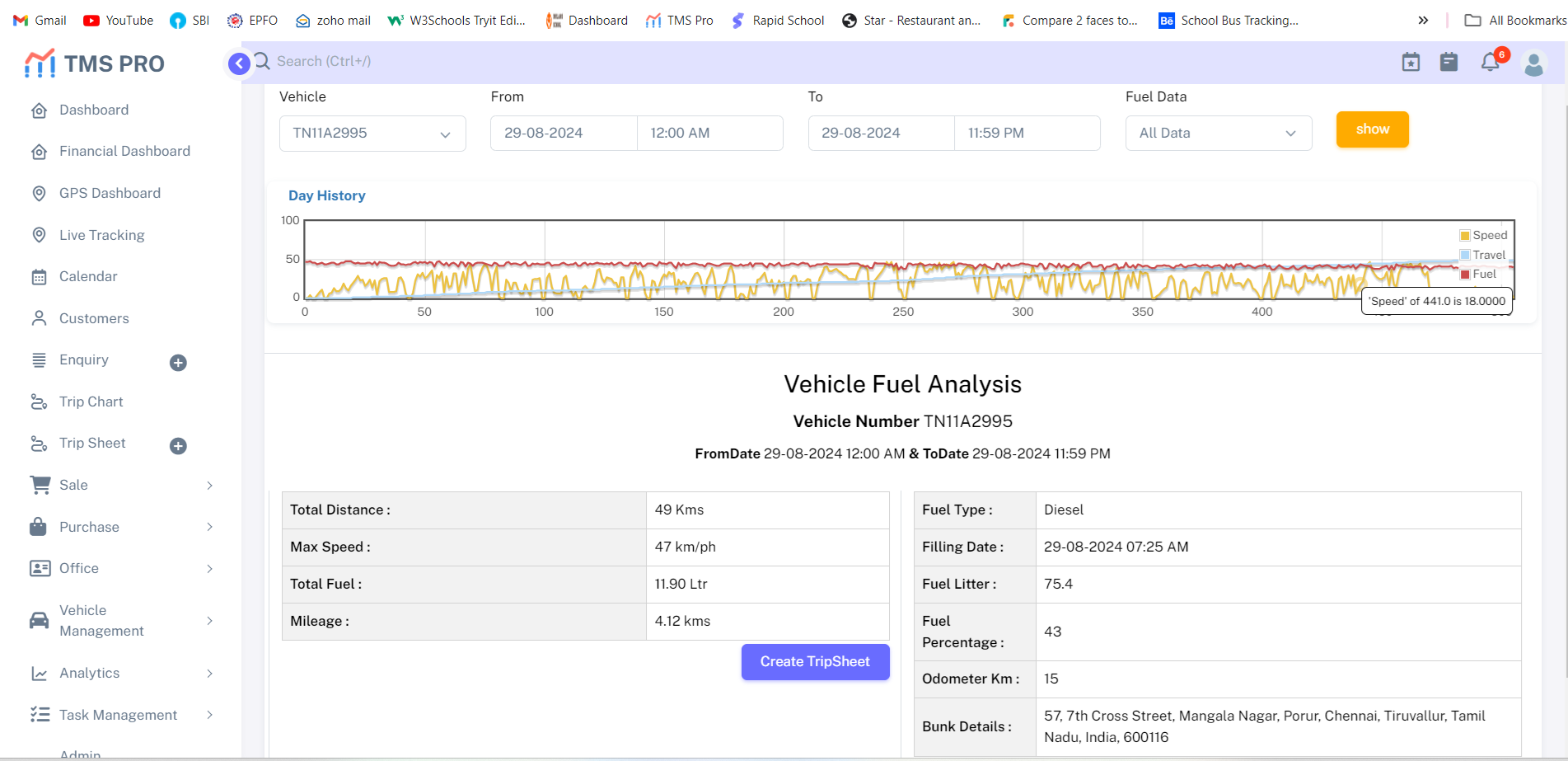
Task: Toggle Fuel legend swatch in chart
Action: coord(1465,275)
